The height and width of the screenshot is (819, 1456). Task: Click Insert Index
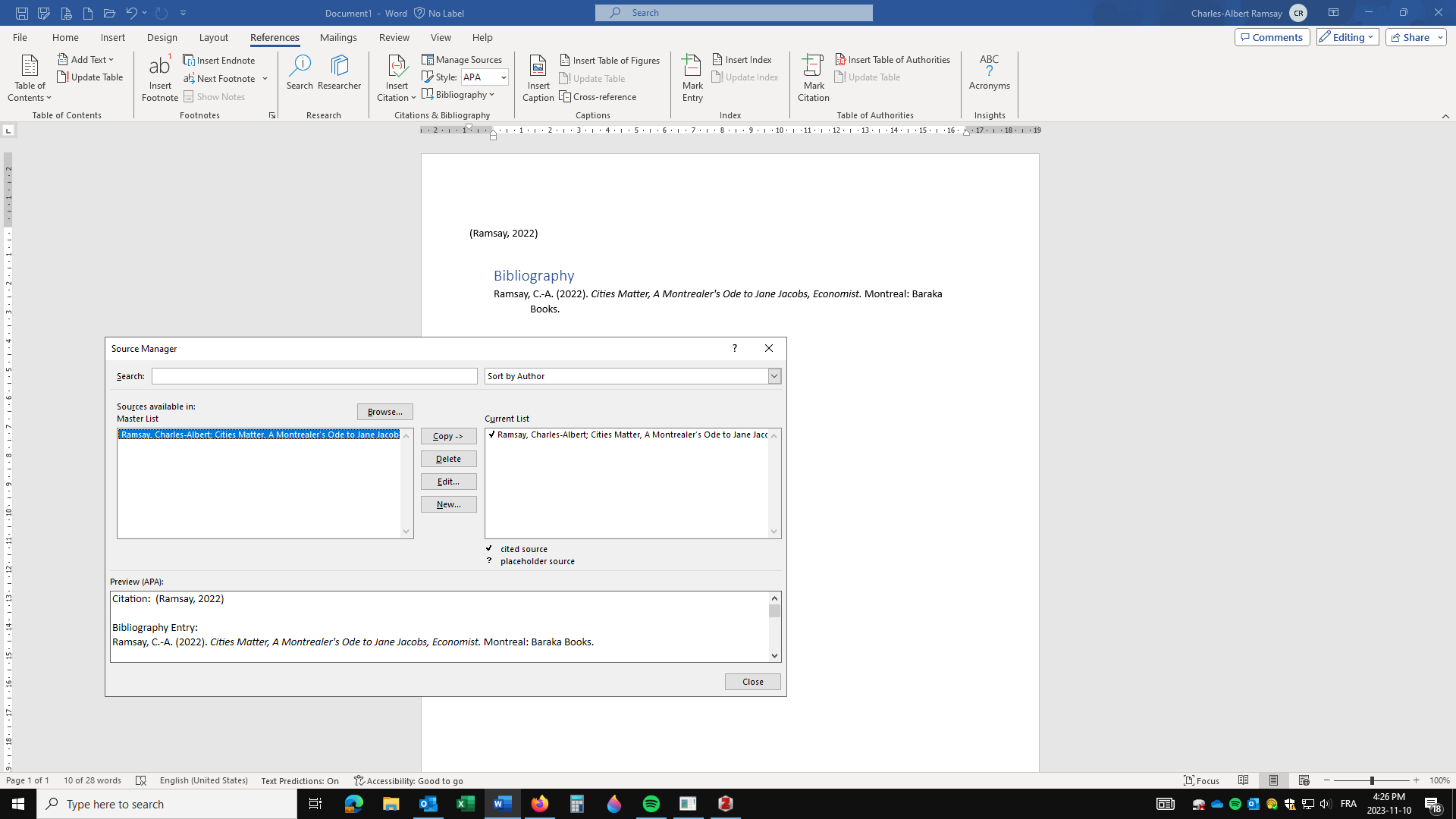742,59
